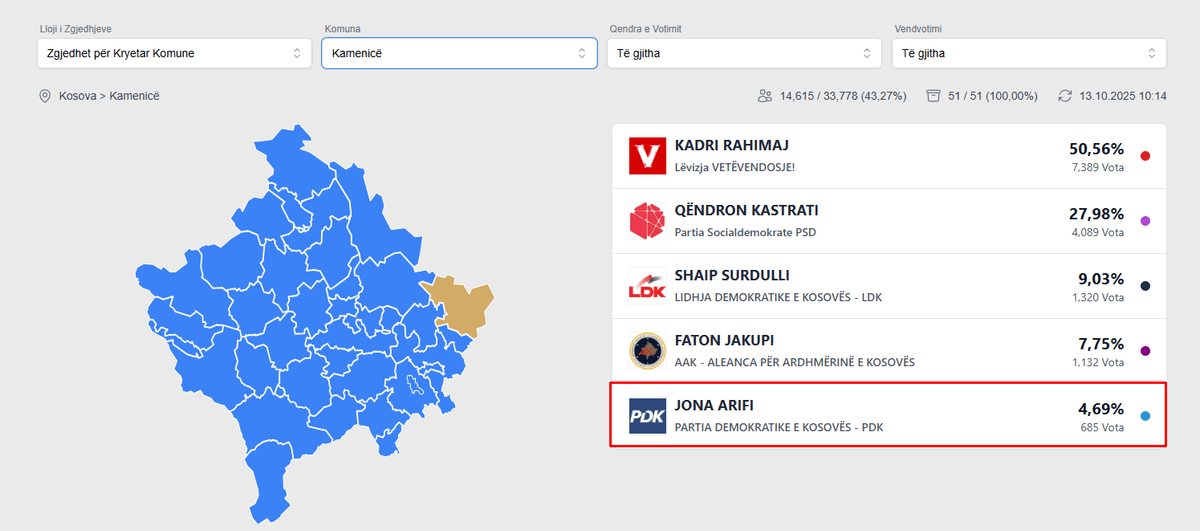This screenshot has height=531, width=1200.
Task: Click the PDK party logo
Action: point(647,416)
